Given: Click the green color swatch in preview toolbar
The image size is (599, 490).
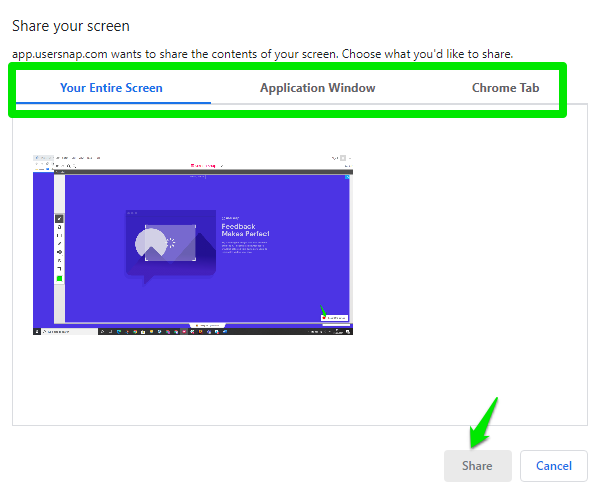Looking at the screenshot, I should 59,278.
